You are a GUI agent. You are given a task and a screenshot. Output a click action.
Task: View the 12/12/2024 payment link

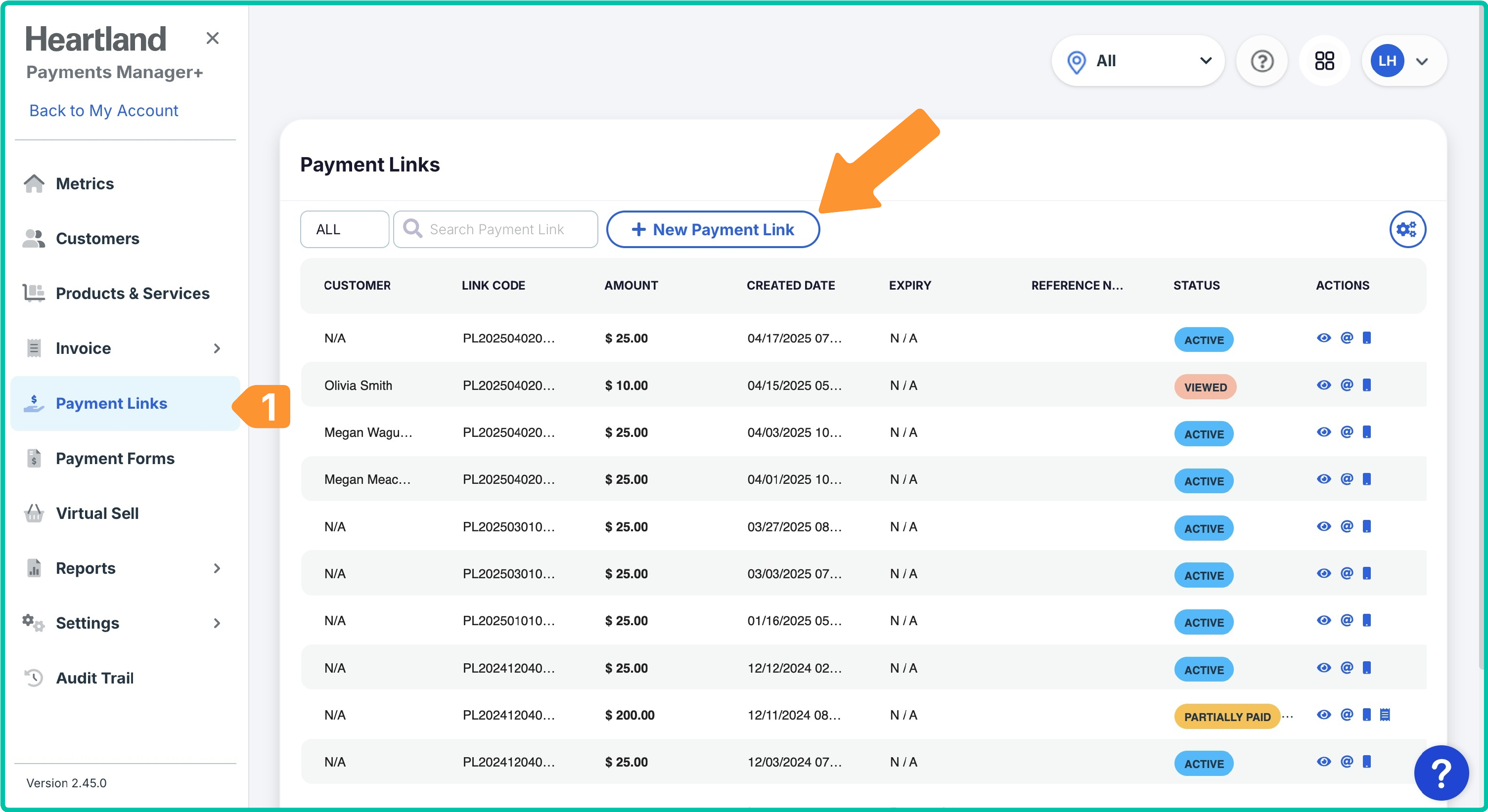(1324, 668)
